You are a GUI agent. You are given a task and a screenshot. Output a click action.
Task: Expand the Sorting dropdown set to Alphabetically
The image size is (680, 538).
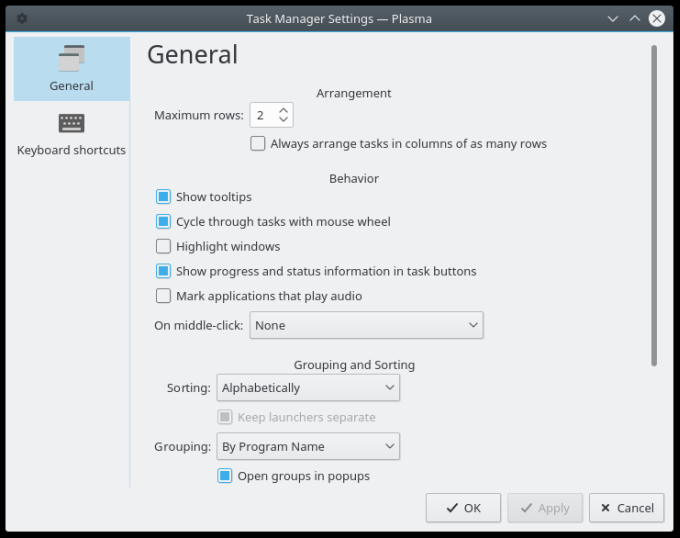tap(307, 387)
